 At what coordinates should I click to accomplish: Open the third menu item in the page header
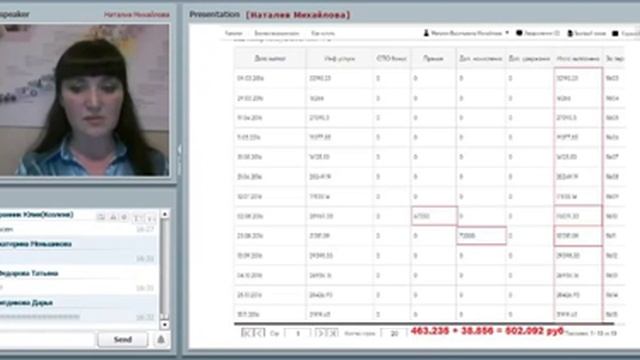click(x=323, y=33)
